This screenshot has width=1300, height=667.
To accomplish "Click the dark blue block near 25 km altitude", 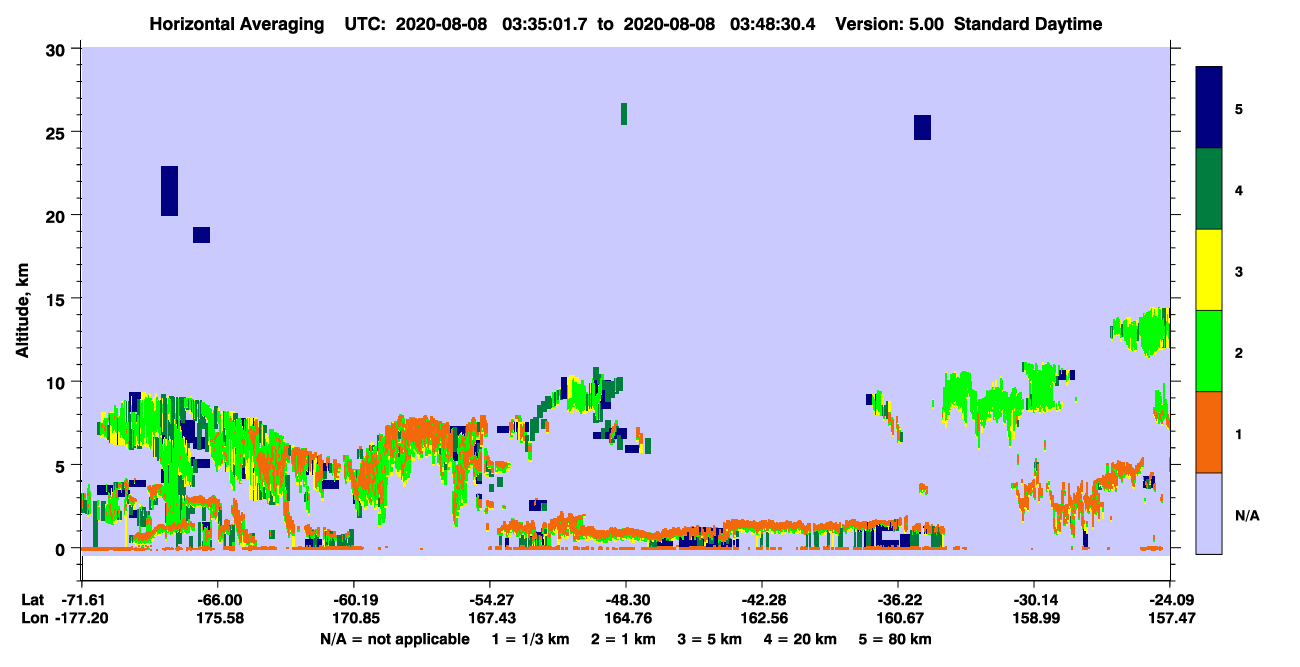I will [922, 127].
